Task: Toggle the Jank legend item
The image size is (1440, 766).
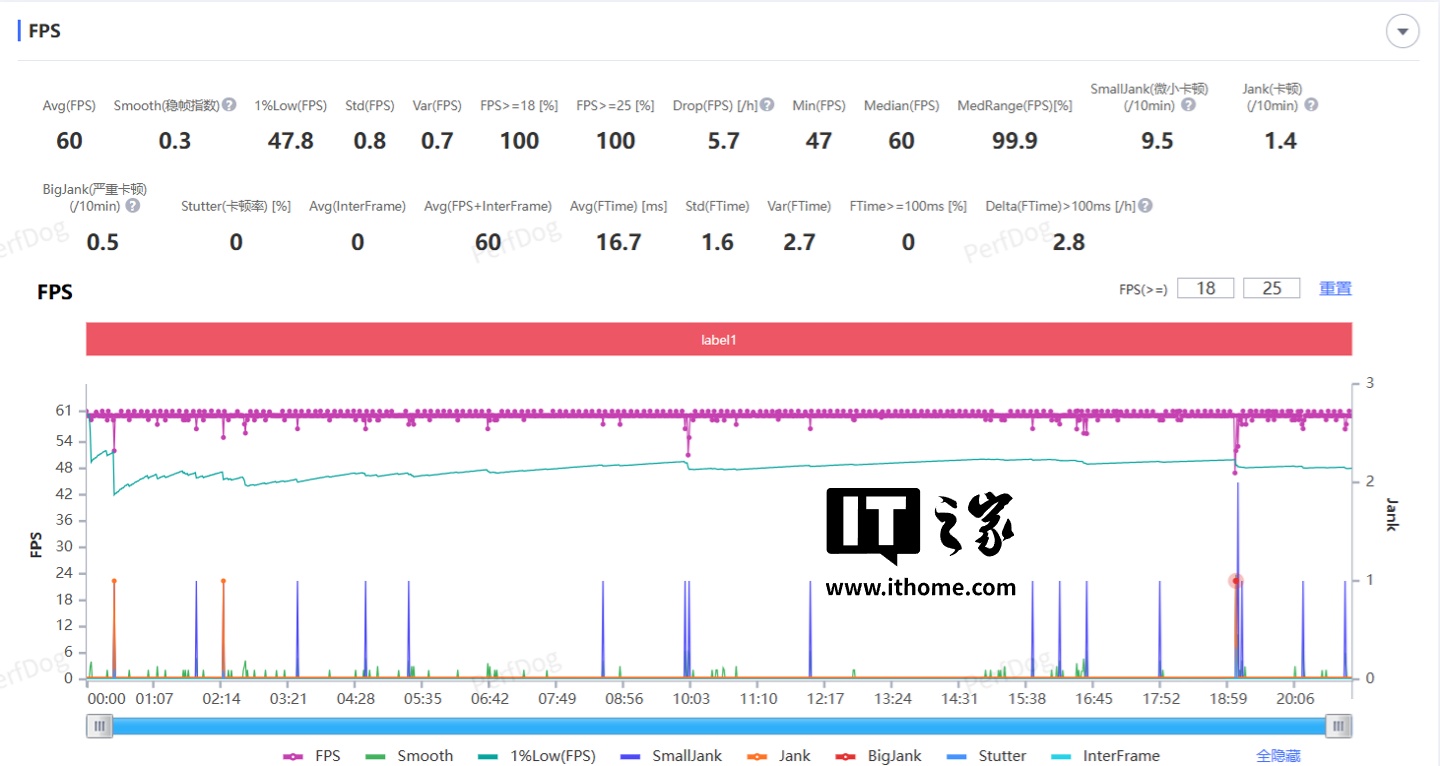Action: (x=779, y=756)
